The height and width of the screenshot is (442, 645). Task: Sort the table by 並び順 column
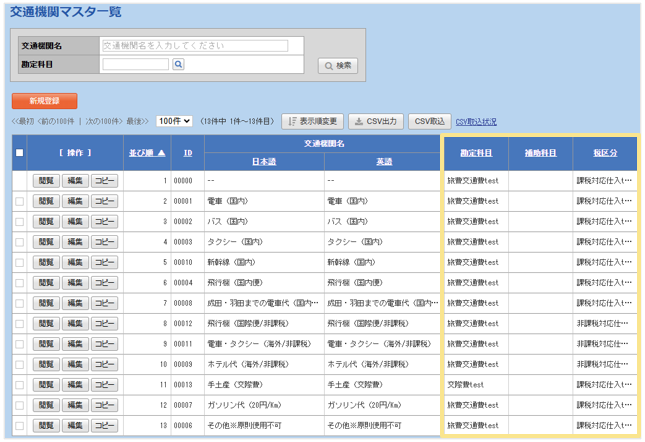[x=147, y=153]
